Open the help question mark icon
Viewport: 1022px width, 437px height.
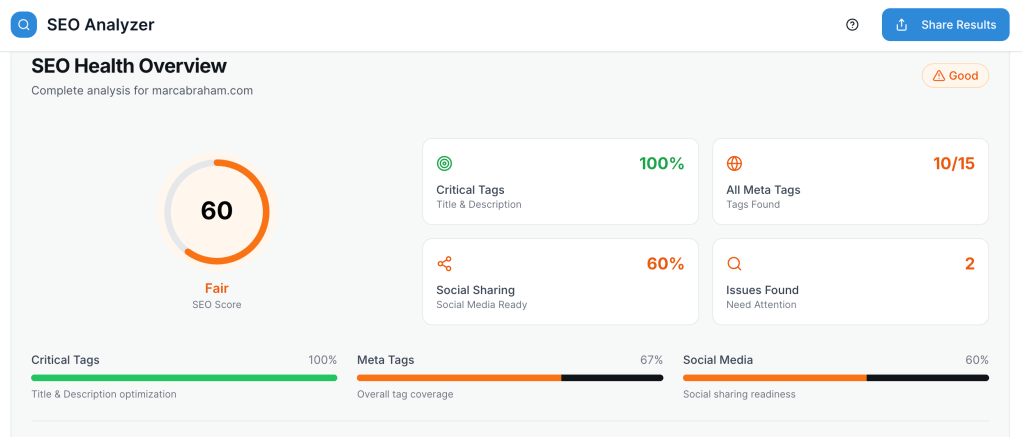(852, 25)
